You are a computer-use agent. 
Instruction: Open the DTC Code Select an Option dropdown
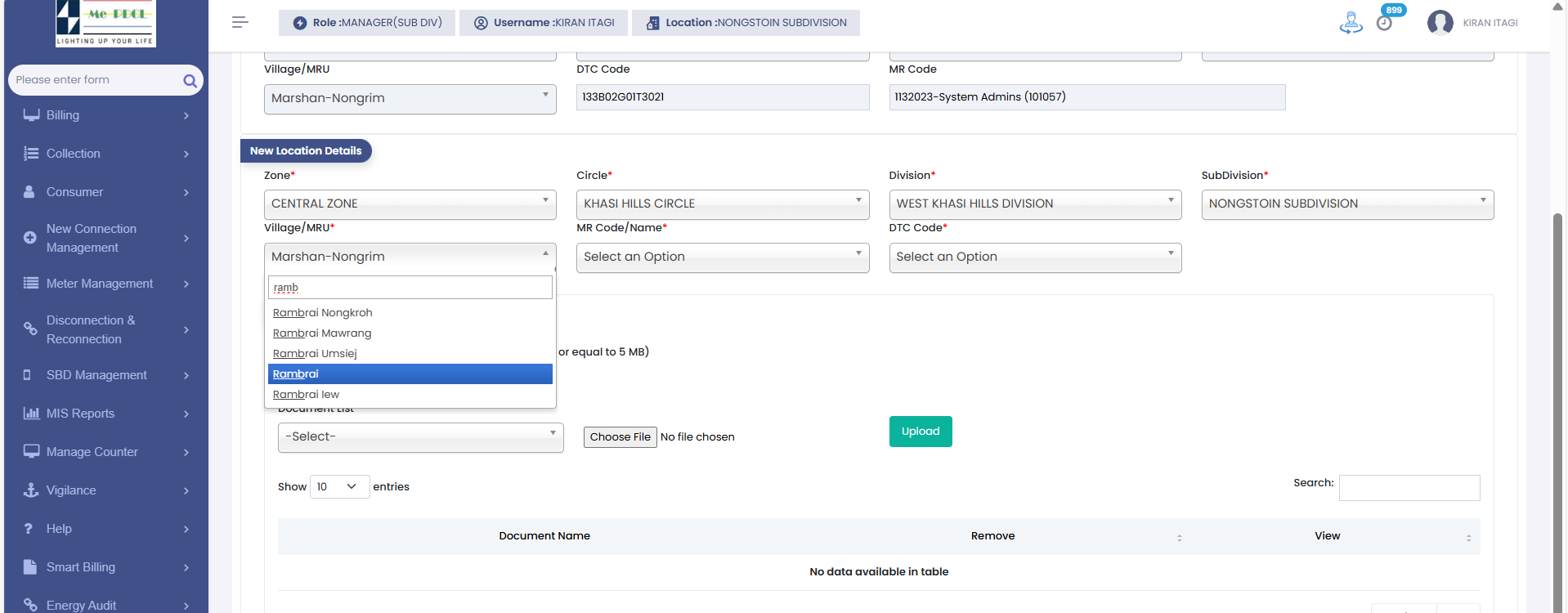click(x=1034, y=257)
